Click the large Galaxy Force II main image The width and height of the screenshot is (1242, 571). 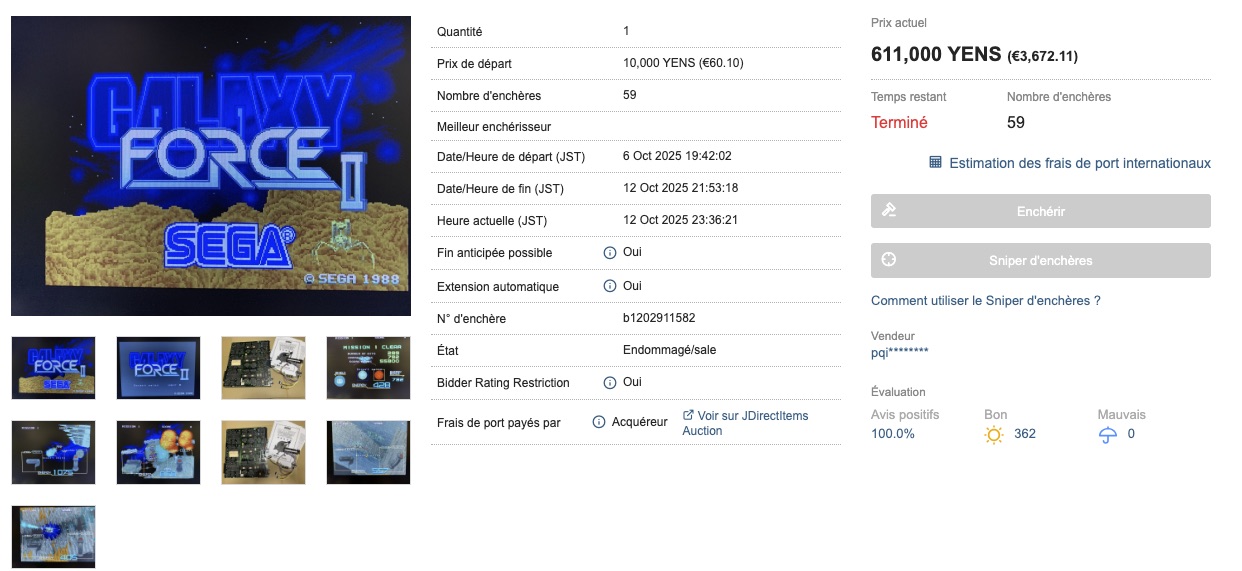pyautogui.click(x=211, y=166)
